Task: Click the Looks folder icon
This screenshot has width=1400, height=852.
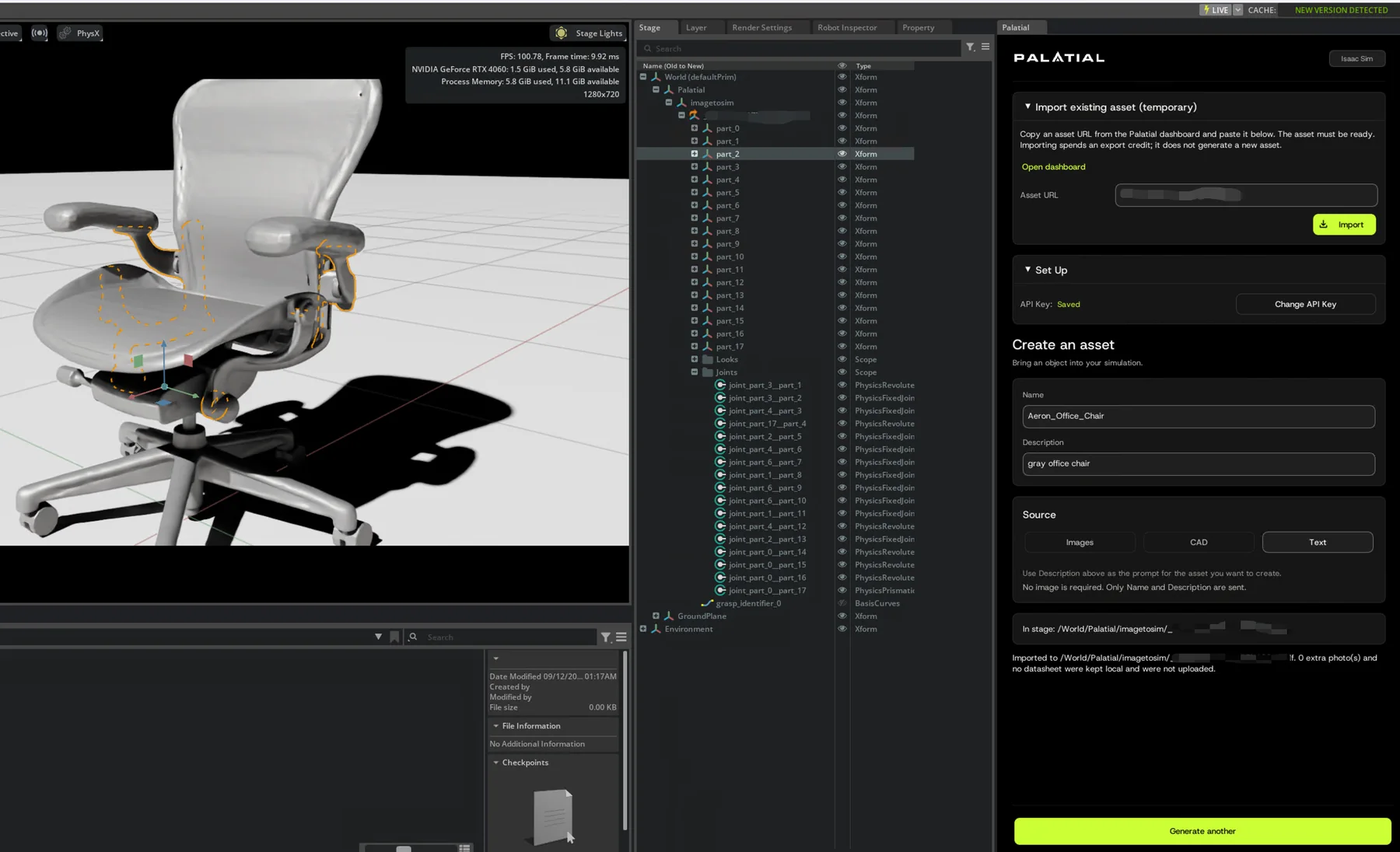Action: point(708,359)
